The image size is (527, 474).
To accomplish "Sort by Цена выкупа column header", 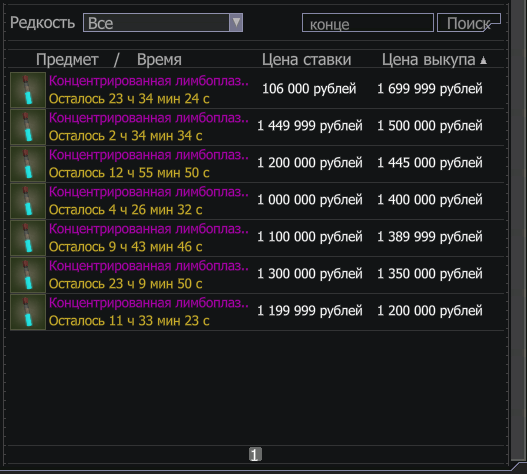I will tap(429, 60).
